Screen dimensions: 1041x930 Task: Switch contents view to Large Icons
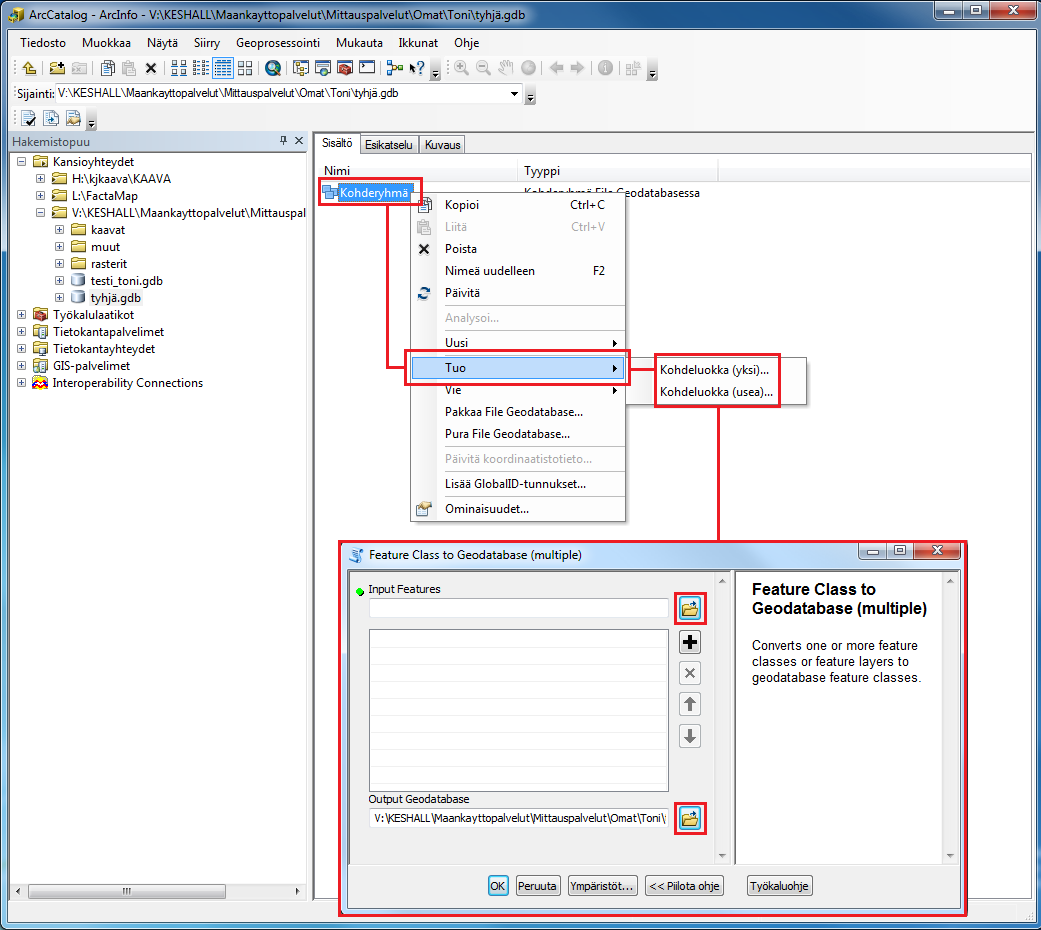pyautogui.click(x=179, y=68)
